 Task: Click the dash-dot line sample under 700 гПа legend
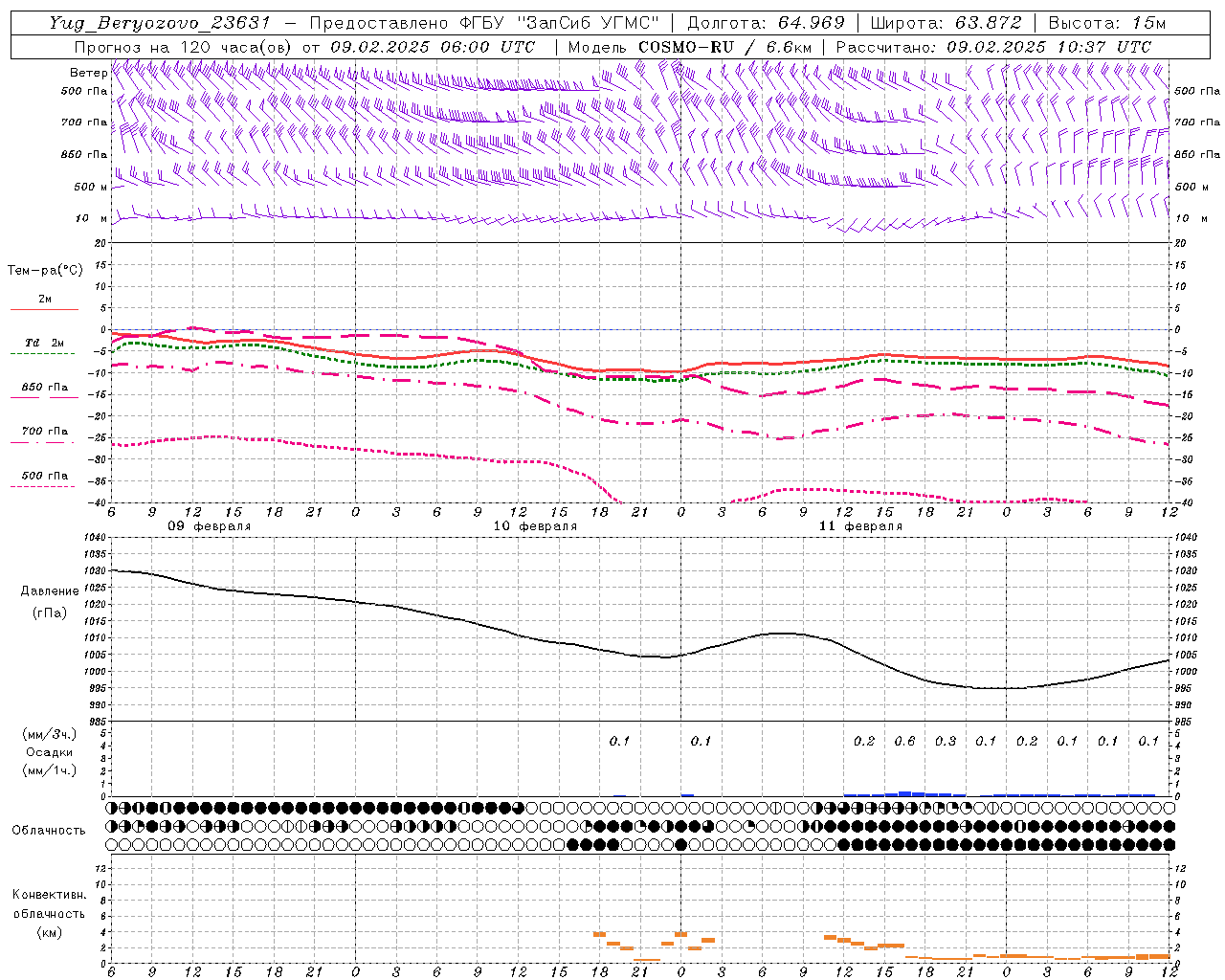click(43, 442)
